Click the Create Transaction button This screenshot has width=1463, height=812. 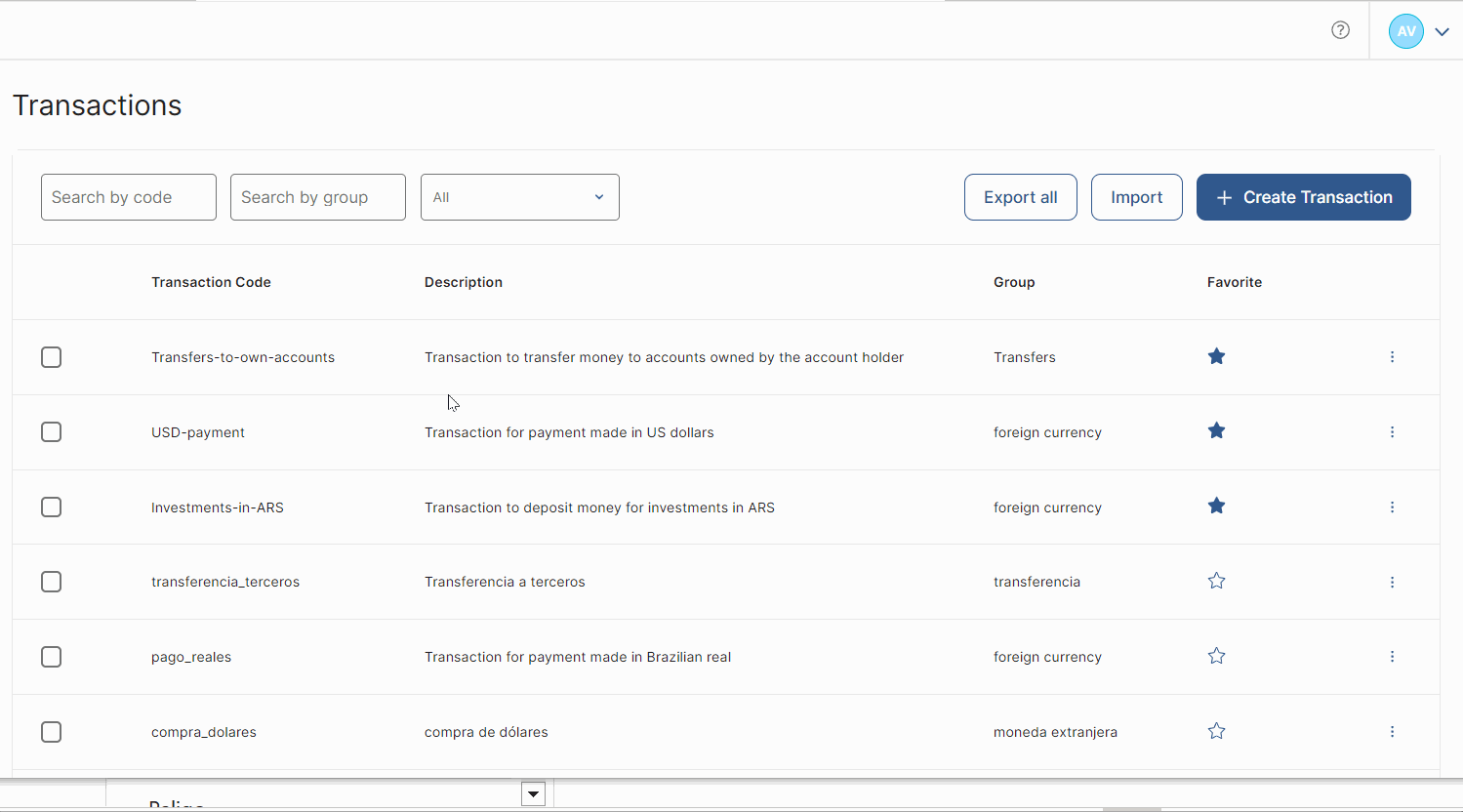pyautogui.click(x=1303, y=197)
